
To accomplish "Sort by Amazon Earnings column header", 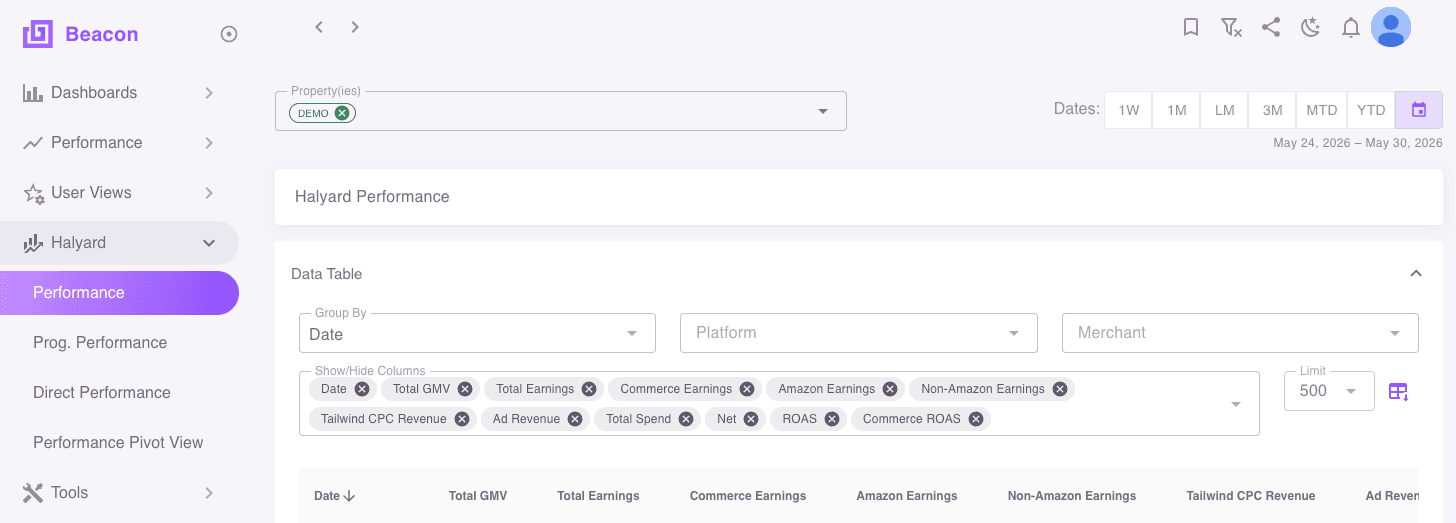I will click(907, 496).
